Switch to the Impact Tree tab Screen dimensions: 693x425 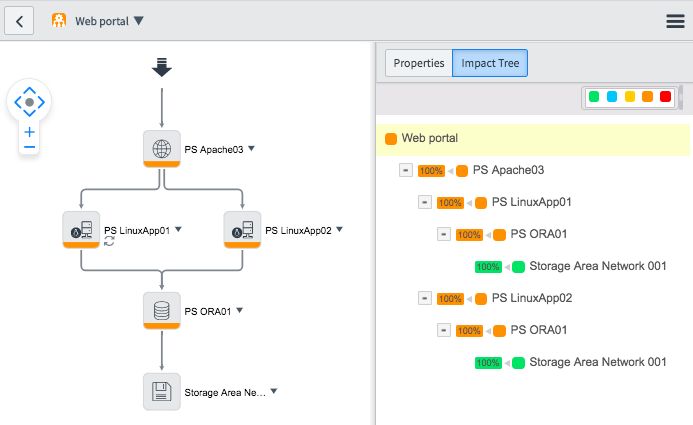pyautogui.click(x=490, y=63)
